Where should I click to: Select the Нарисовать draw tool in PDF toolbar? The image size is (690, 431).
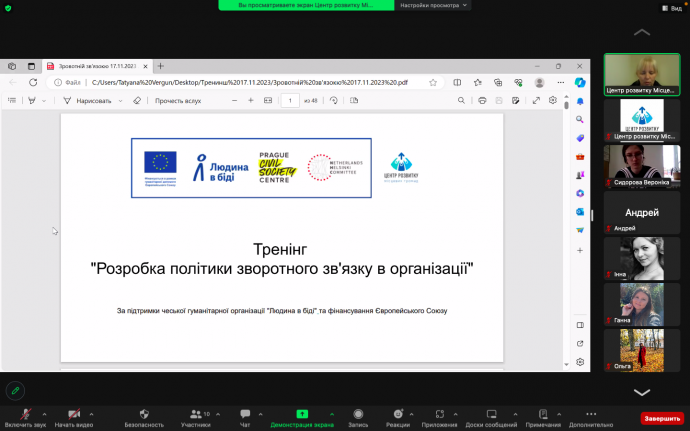pos(88,101)
